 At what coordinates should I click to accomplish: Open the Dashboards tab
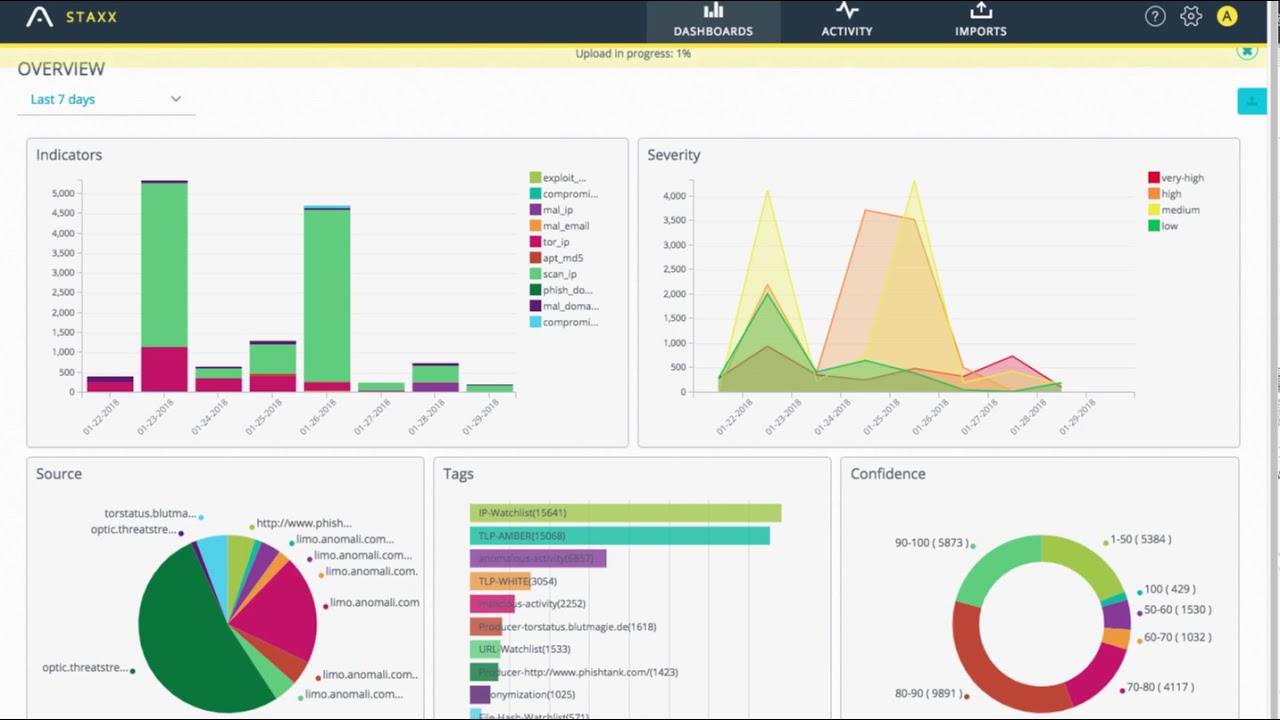(713, 21)
